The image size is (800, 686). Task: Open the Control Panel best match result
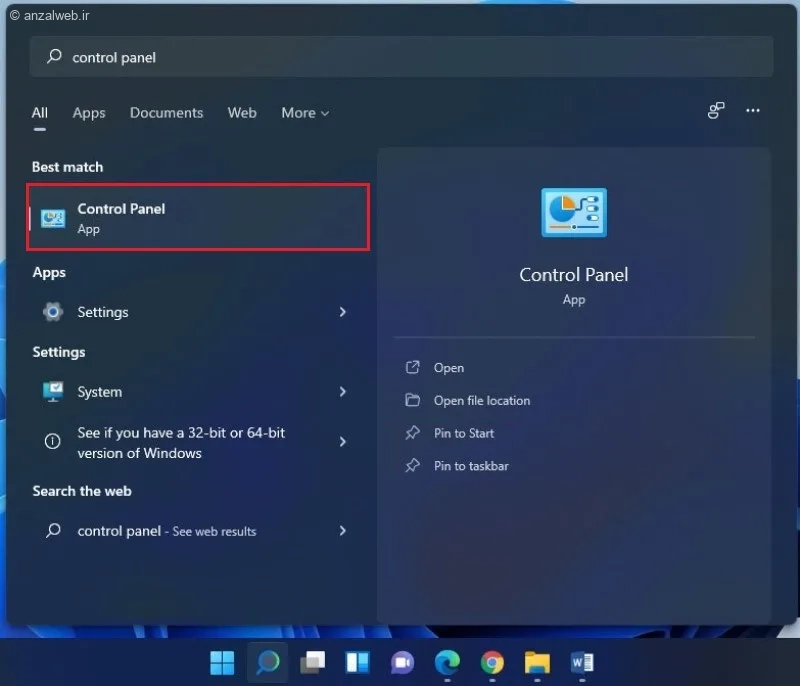coord(198,217)
